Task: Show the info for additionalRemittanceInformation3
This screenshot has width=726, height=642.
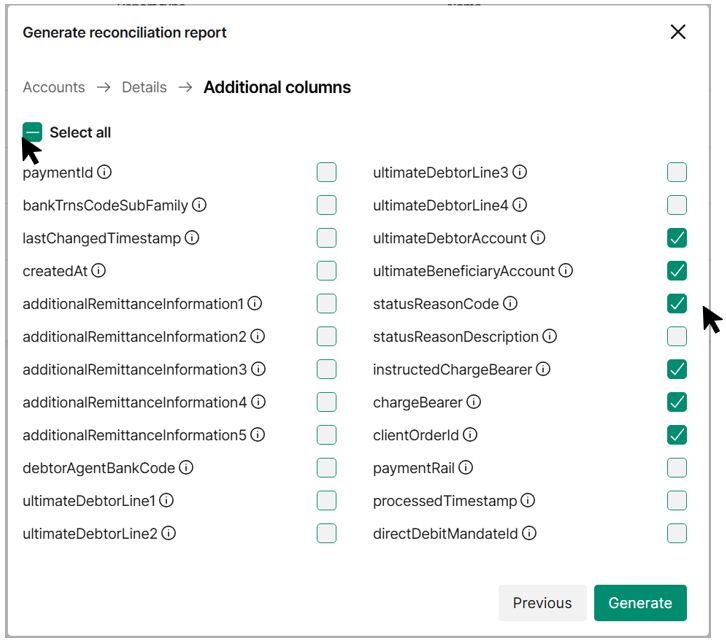Action: click(x=258, y=369)
